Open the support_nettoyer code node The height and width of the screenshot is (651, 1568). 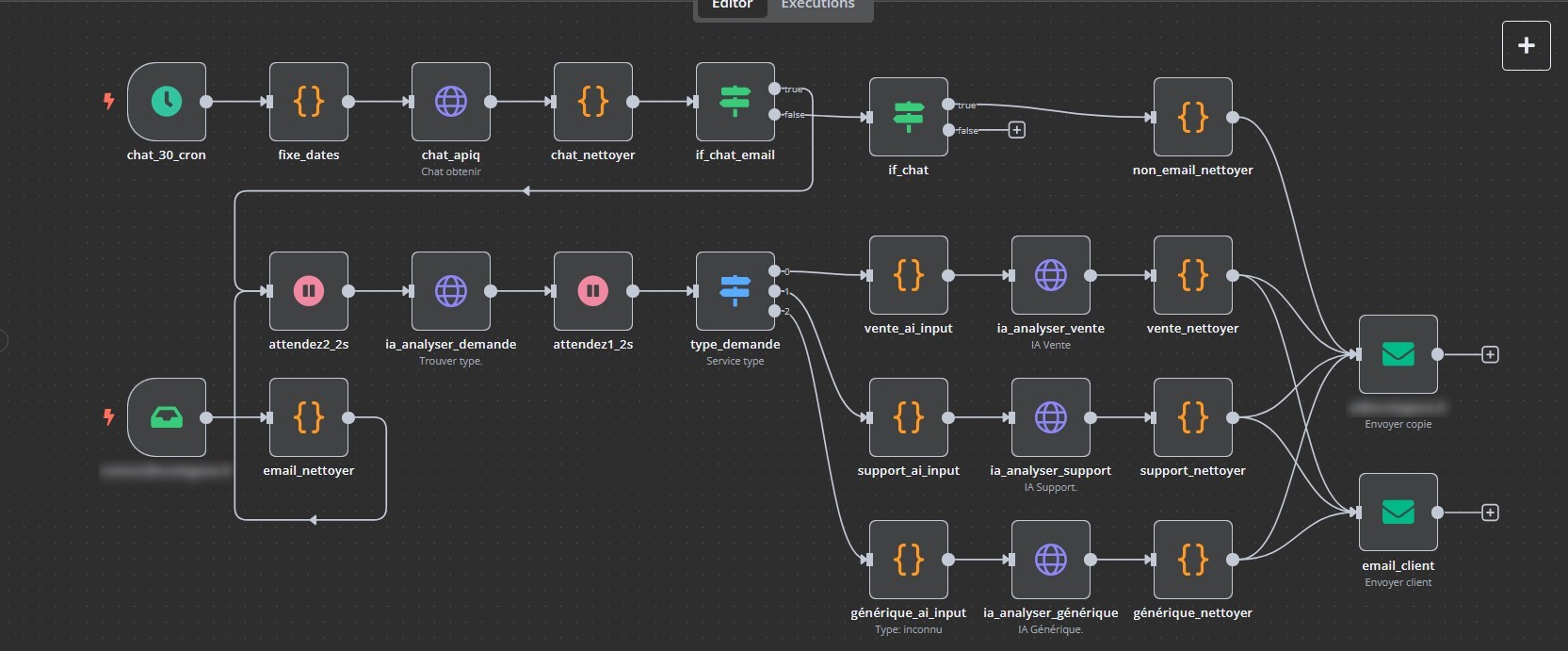(x=1193, y=417)
